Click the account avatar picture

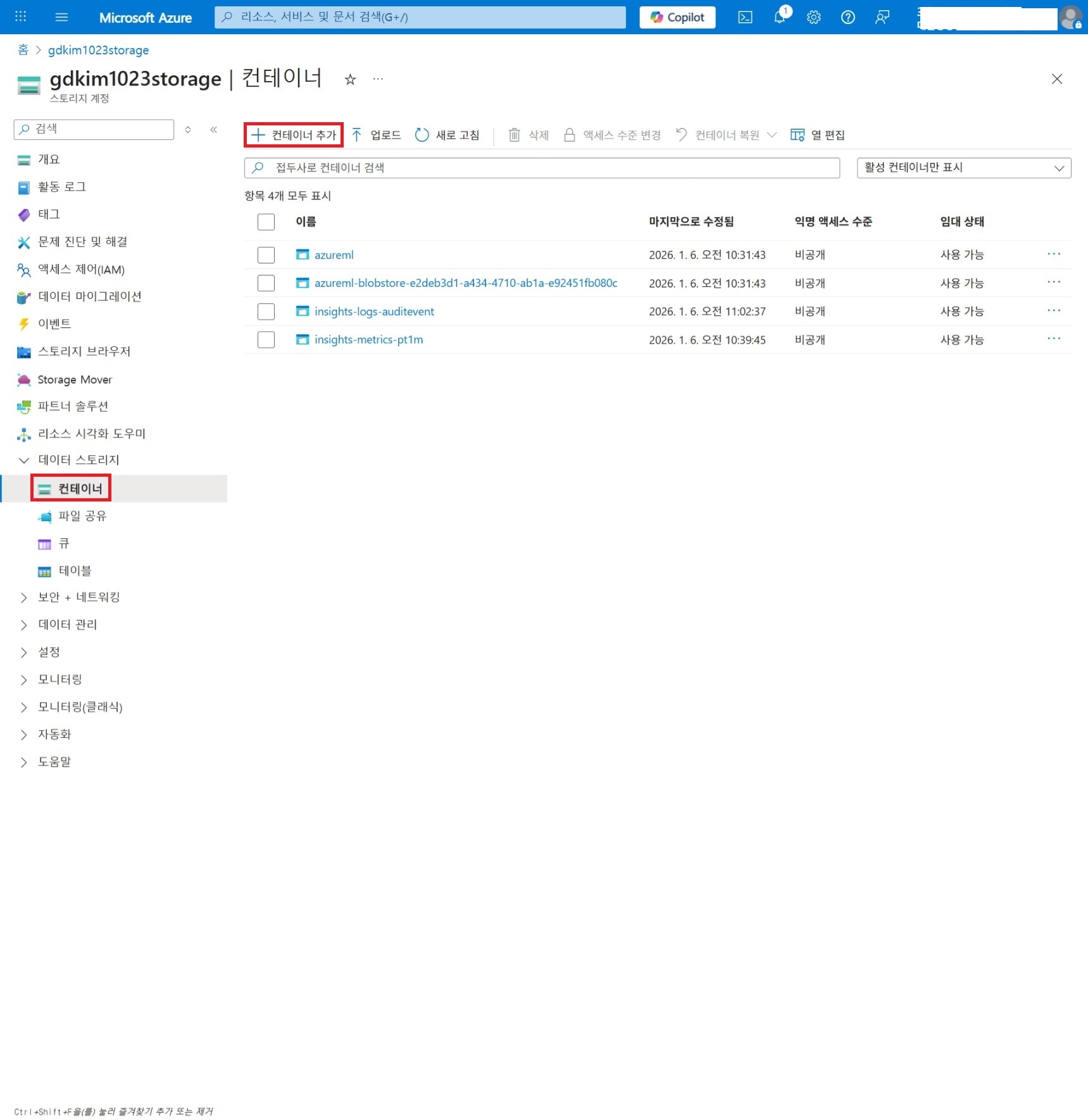coord(1071,17)
